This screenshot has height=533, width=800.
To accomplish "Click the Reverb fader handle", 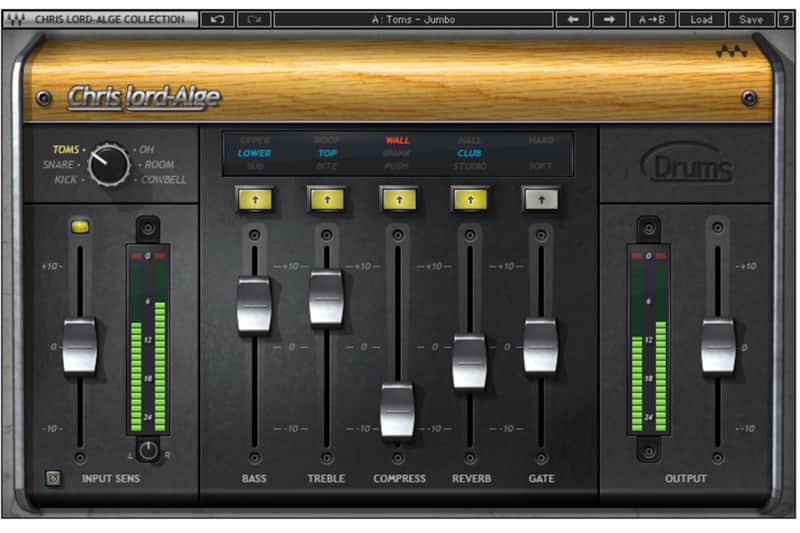I will pyautogui.click(x=470, y=362).
